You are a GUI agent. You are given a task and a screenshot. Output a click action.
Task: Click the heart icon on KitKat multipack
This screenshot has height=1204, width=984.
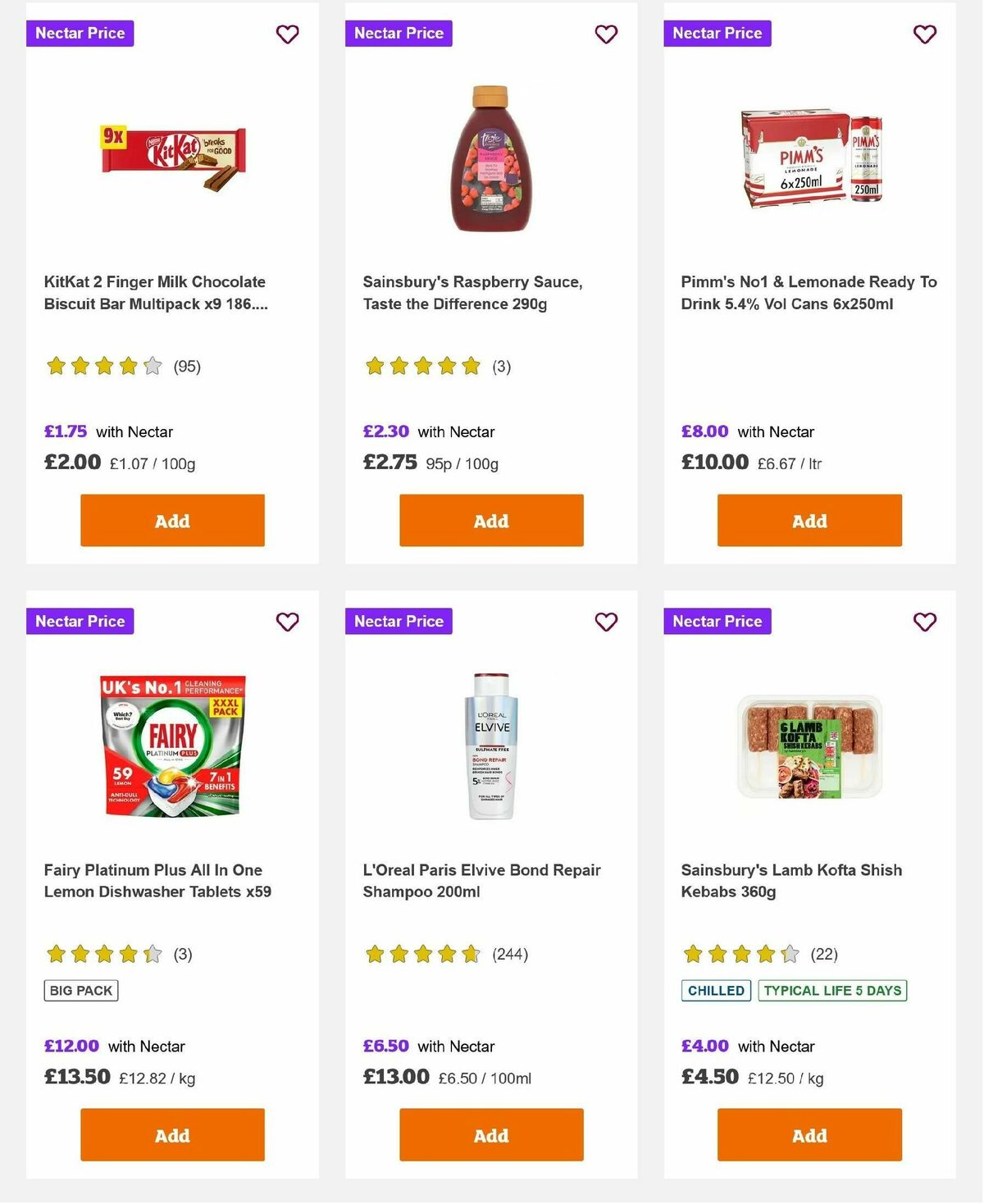[287, 34]
